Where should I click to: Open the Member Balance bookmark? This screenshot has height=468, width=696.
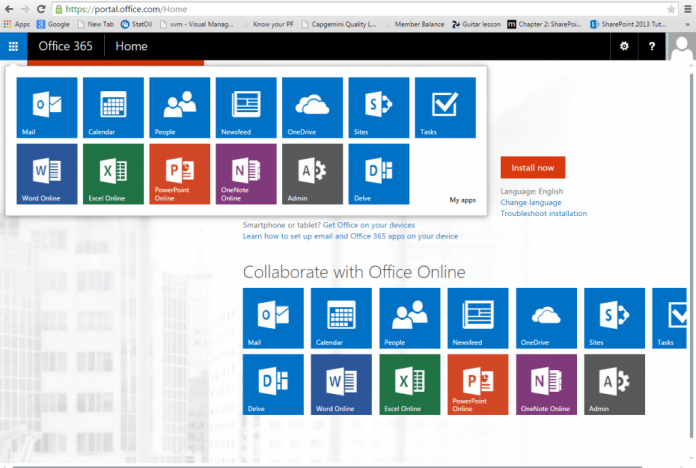click(415, 24)
